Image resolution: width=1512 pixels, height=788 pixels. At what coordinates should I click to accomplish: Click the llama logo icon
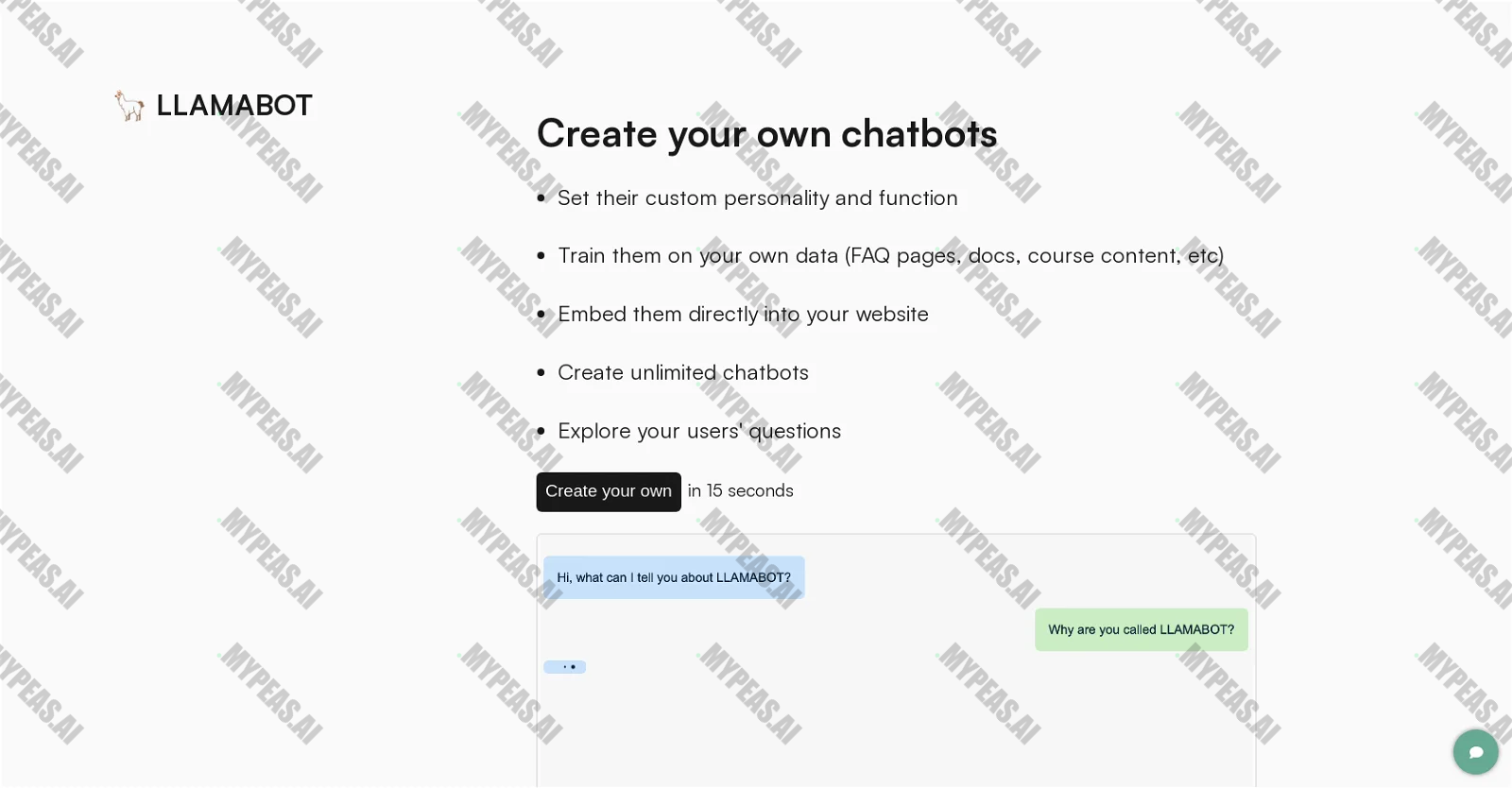pos(129,106)
